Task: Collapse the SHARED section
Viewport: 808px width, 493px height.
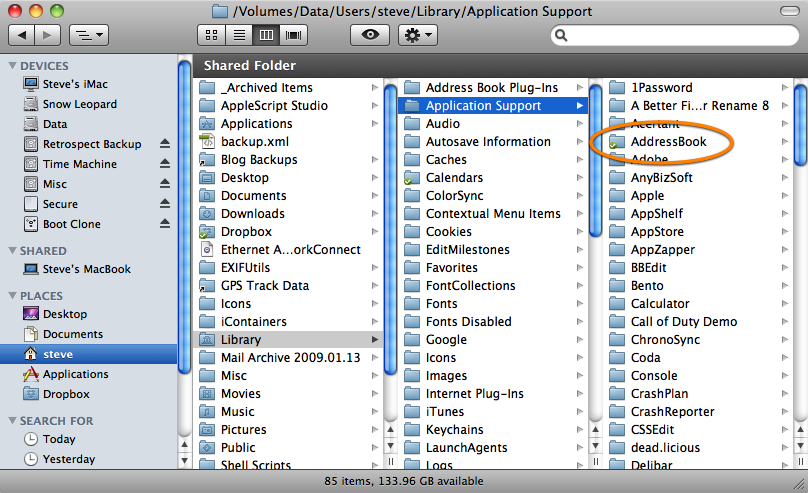Action: pos(12,251)
